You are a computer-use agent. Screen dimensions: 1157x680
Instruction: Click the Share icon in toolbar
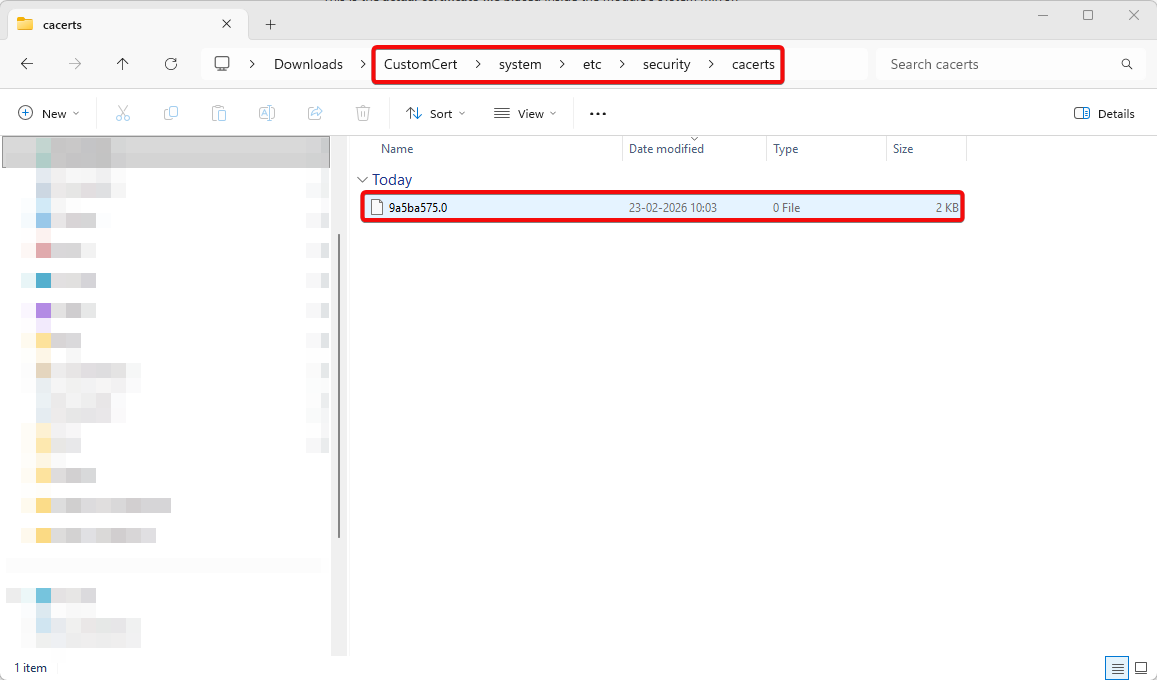[315, 114]
